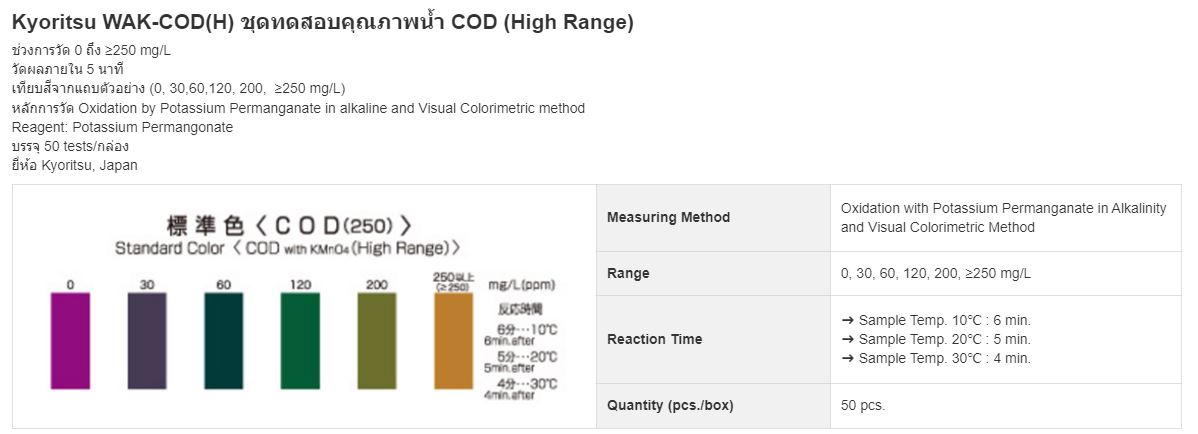Screen dimensions: 1198x434
Task: Click the Sample Temp. 10°C : 6 min. line
Action: pos(936,320)
